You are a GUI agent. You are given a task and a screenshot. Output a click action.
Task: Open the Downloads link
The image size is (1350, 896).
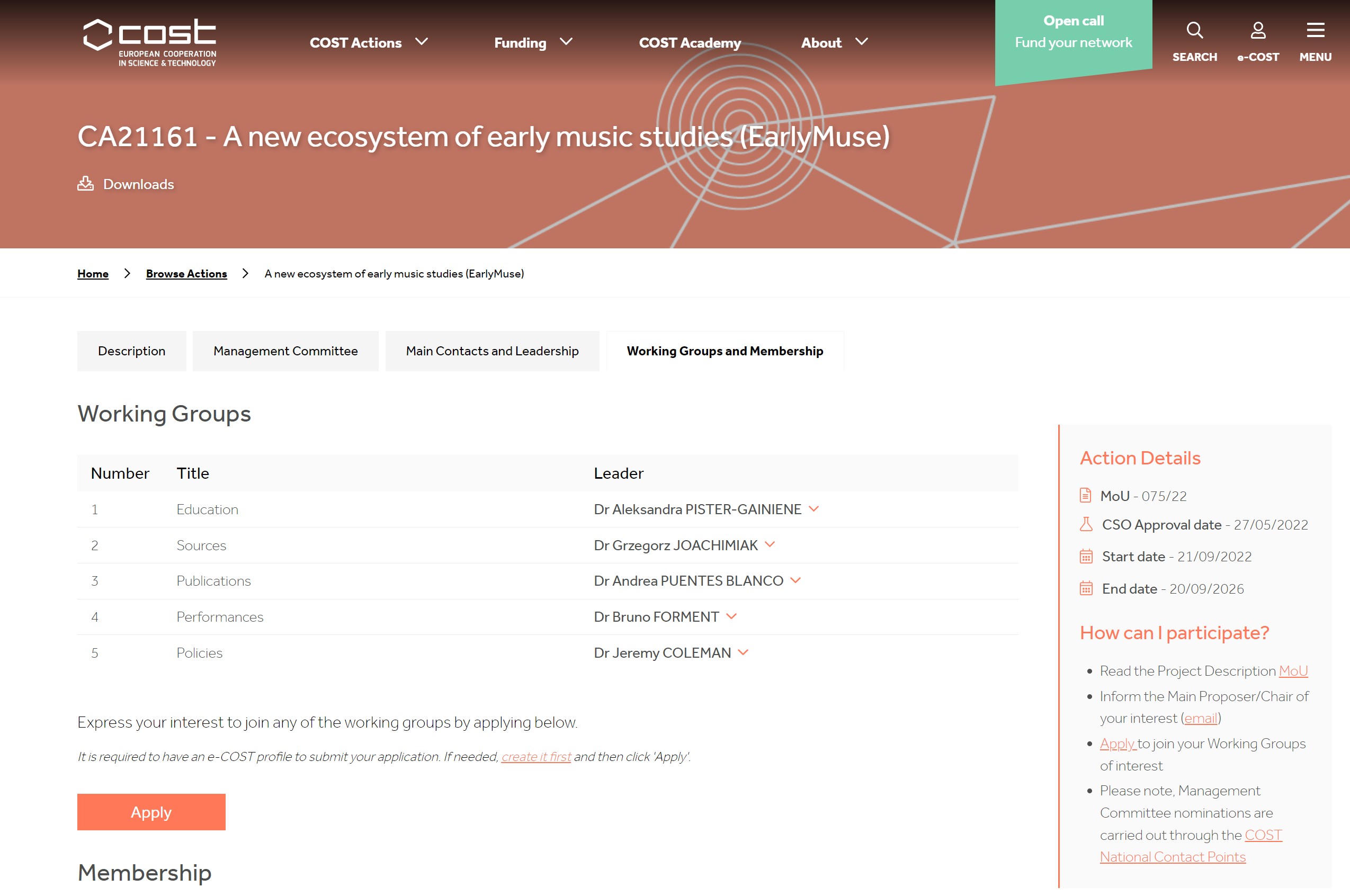coord(138,184)
